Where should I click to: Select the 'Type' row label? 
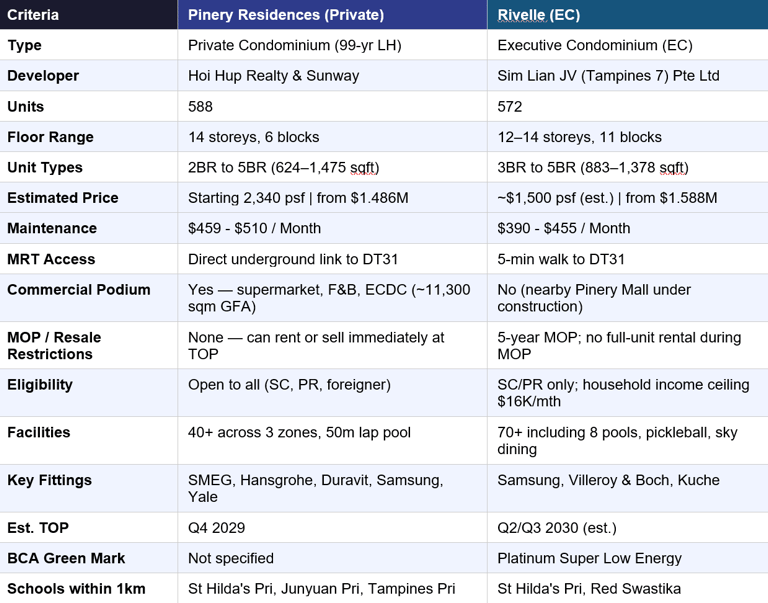[x=89, y=45]
